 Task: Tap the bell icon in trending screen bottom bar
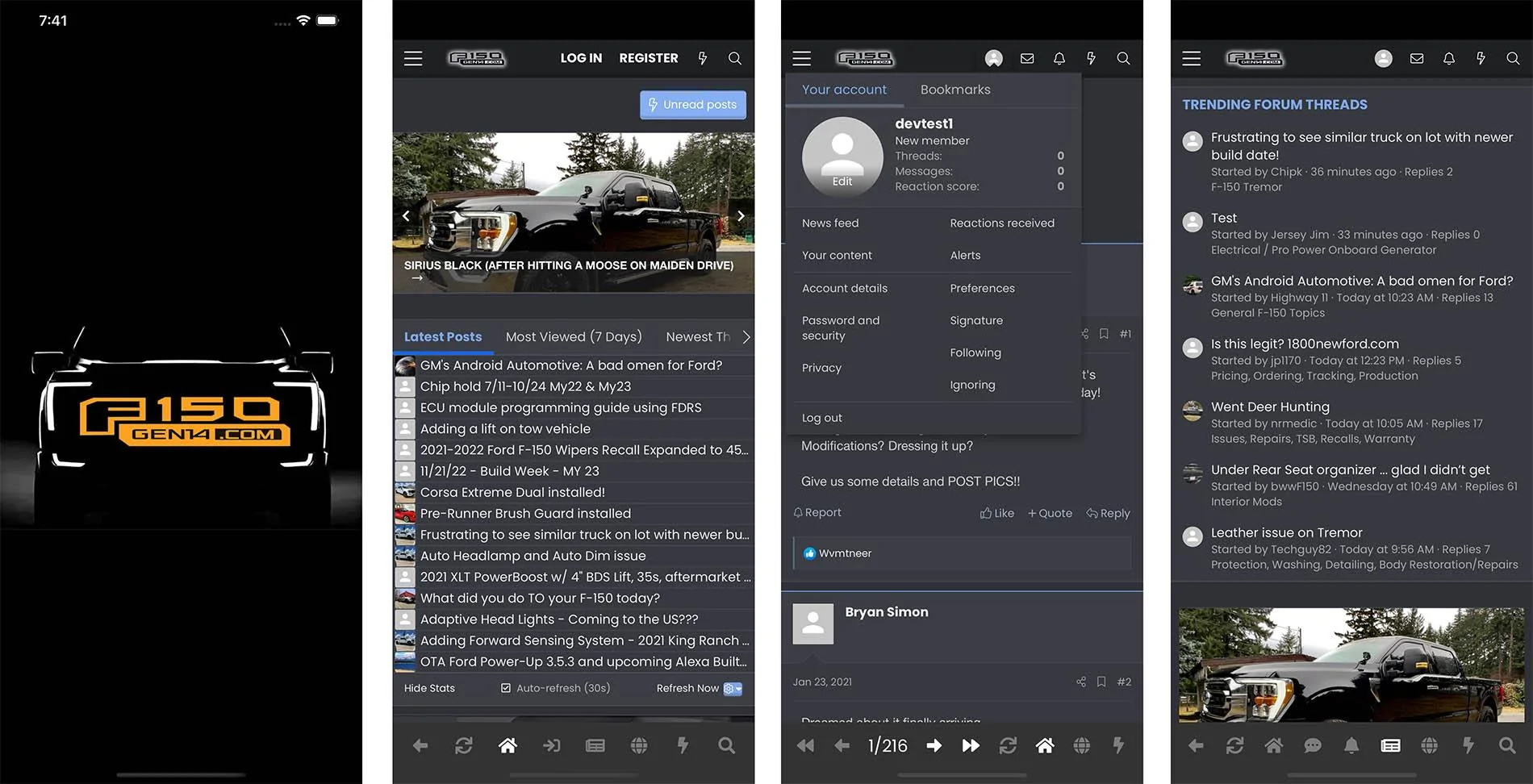(x=1351, y=746)
